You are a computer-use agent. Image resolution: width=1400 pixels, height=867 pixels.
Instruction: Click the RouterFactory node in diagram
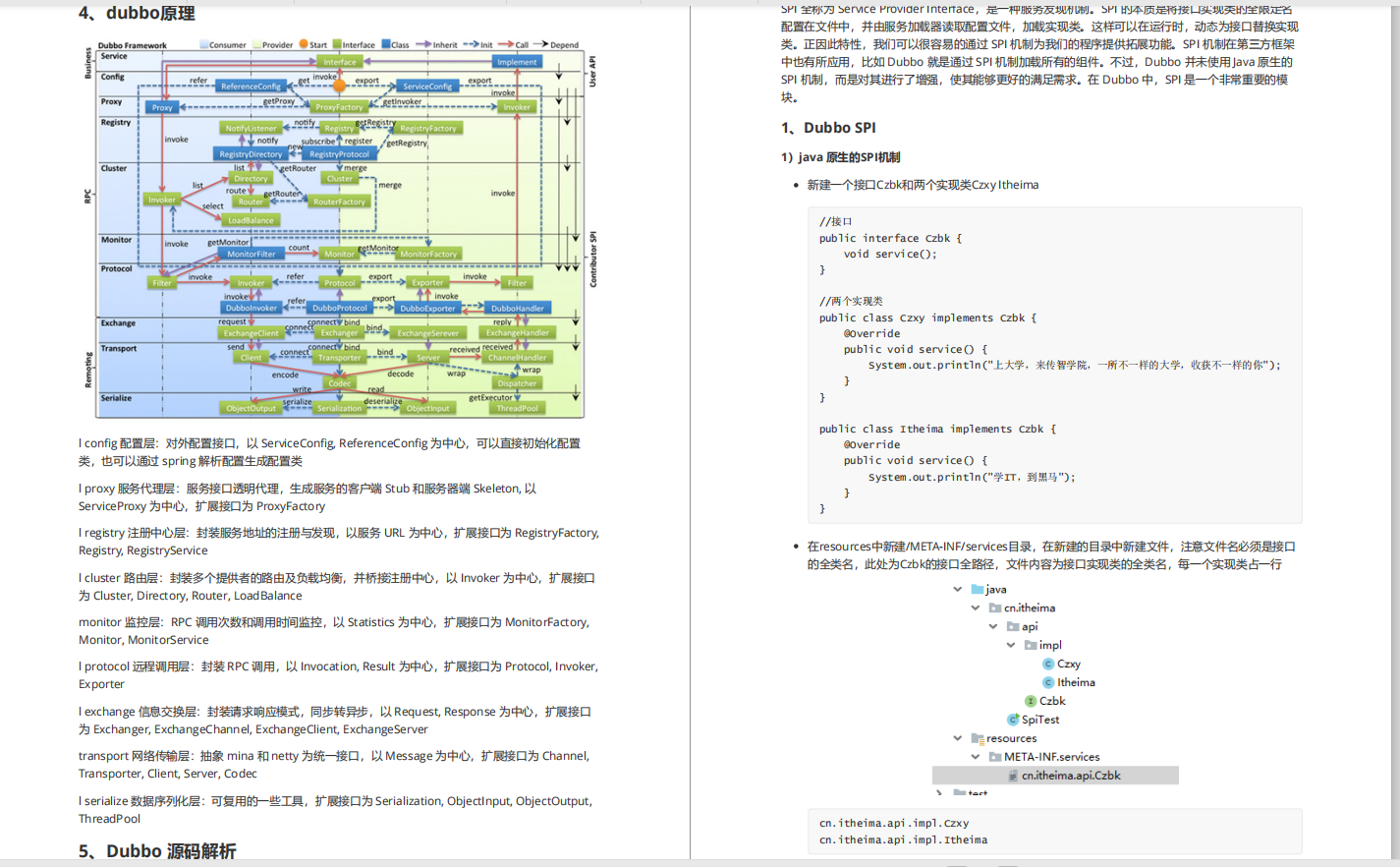point(339,202)
